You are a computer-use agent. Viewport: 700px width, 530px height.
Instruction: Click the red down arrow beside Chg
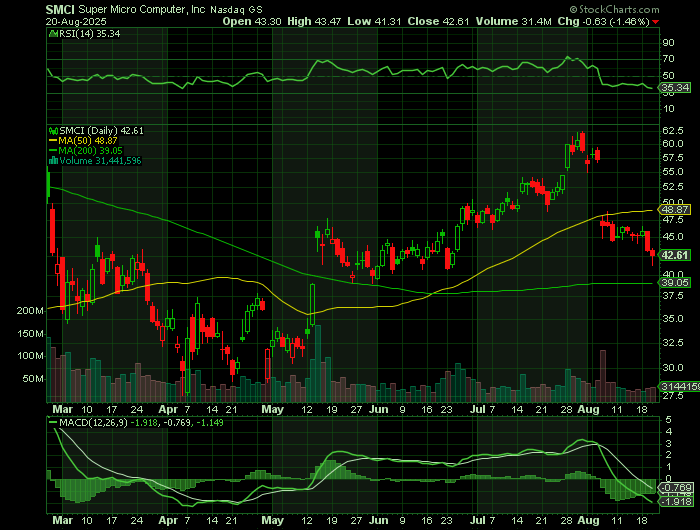(x=655, y=22)
